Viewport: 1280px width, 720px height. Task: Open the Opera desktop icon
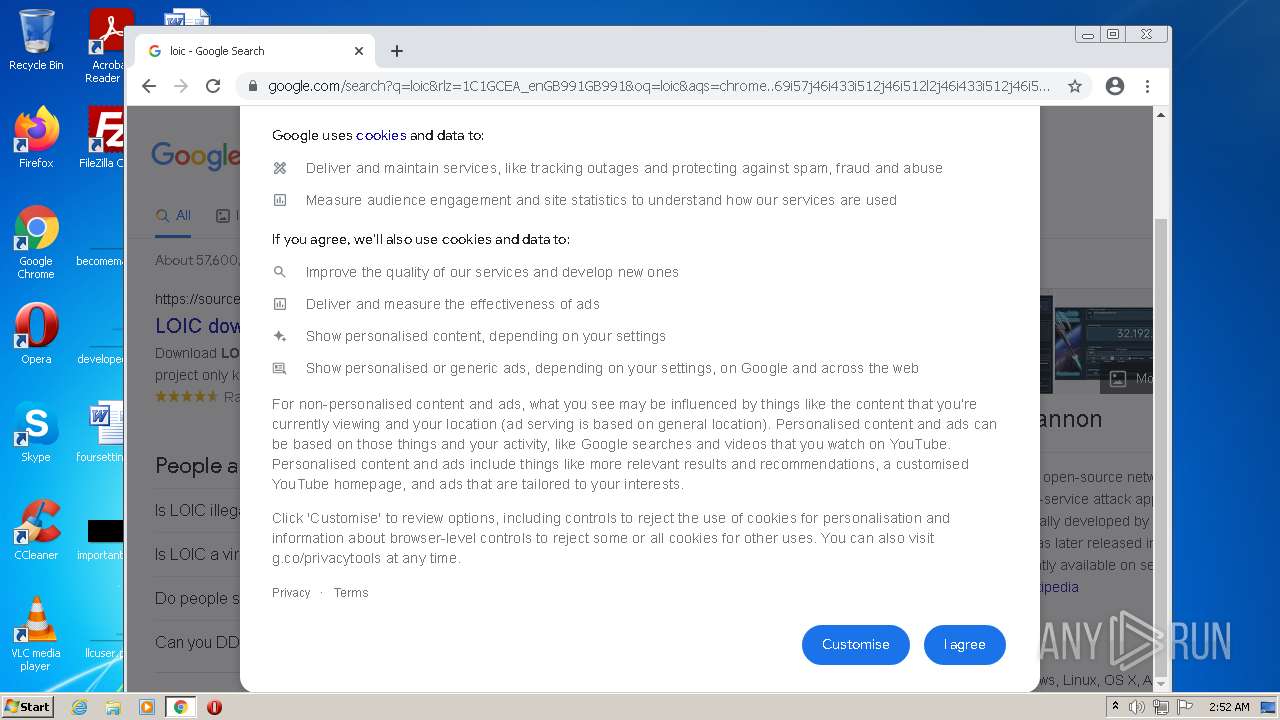click(36, 334)
